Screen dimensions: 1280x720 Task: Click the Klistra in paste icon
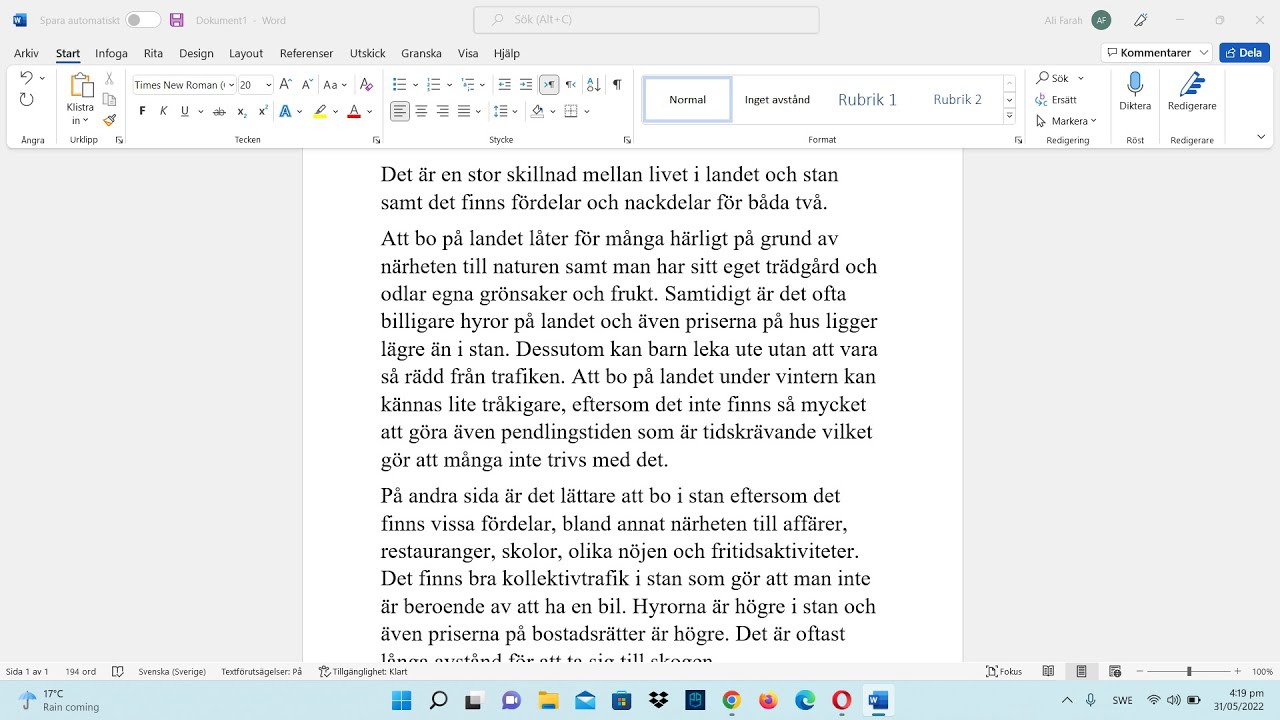click(81, 86)
